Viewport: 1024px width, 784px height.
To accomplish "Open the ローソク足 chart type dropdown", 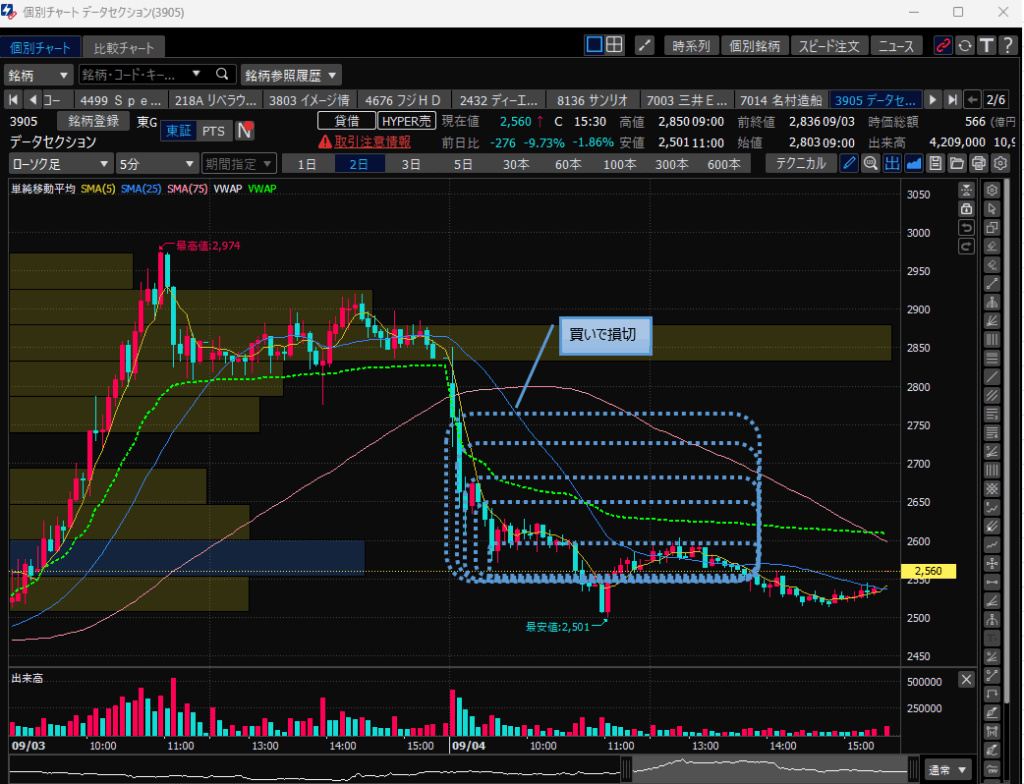I will (x=60, y=164).
